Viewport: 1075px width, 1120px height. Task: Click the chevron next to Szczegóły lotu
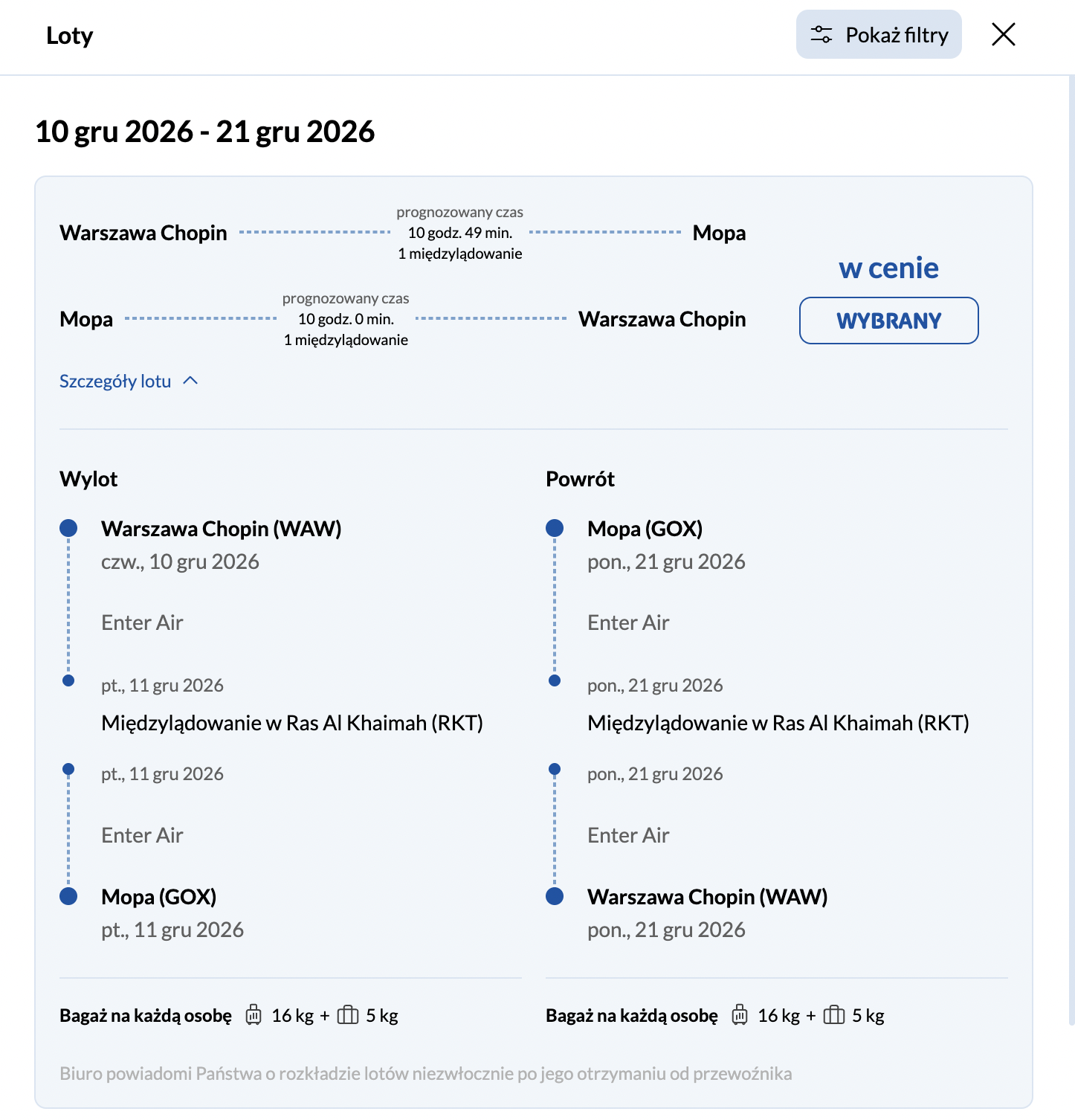point(190,381)
